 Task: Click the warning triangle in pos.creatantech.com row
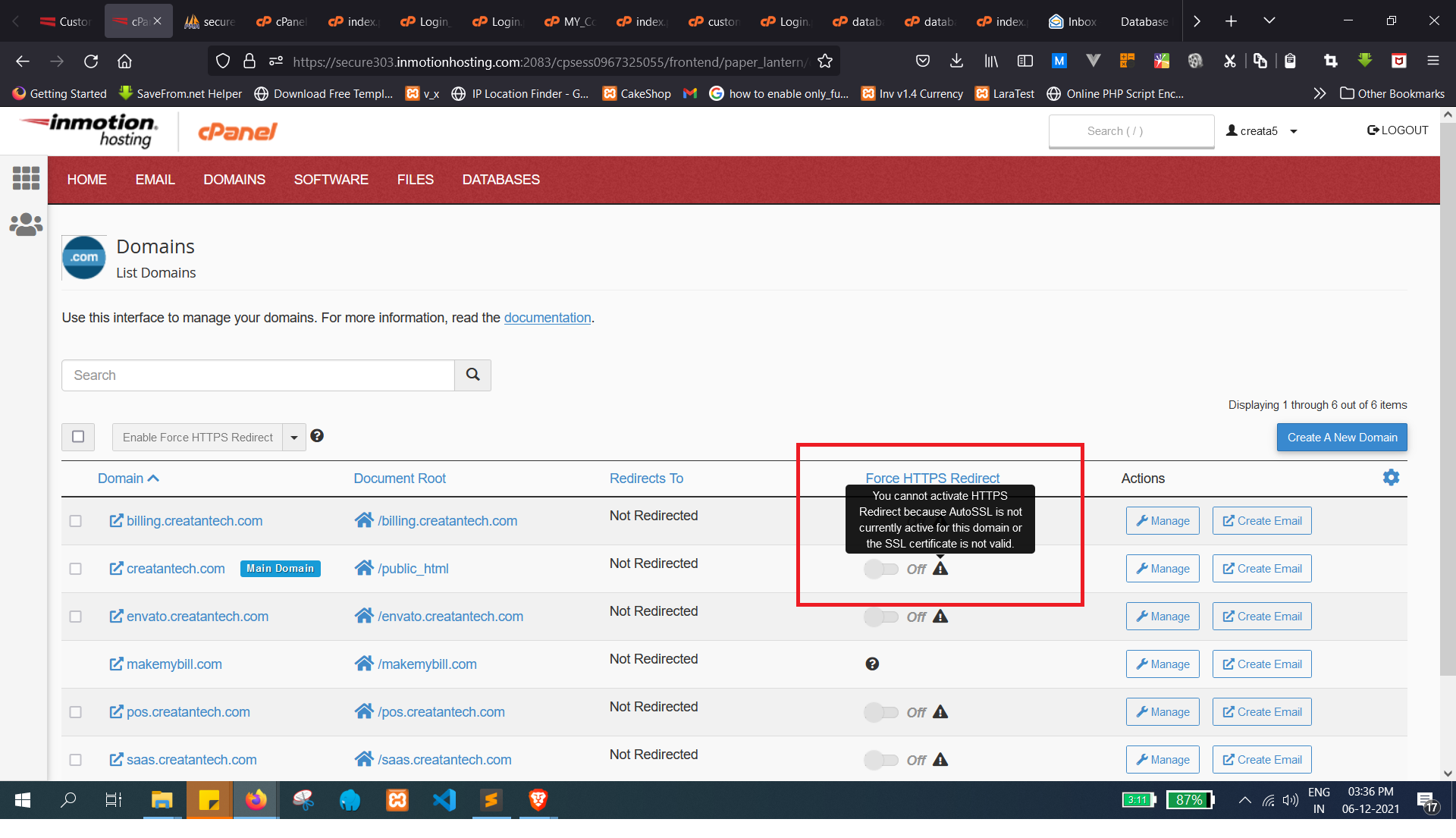coord(940,712)
